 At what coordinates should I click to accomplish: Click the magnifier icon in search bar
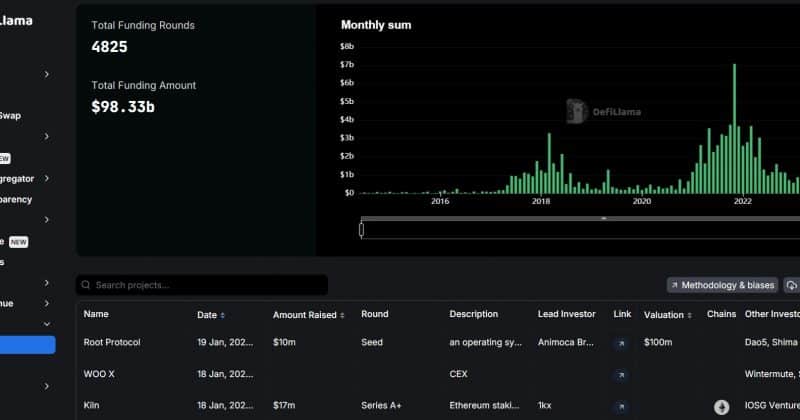pos(86,285)
